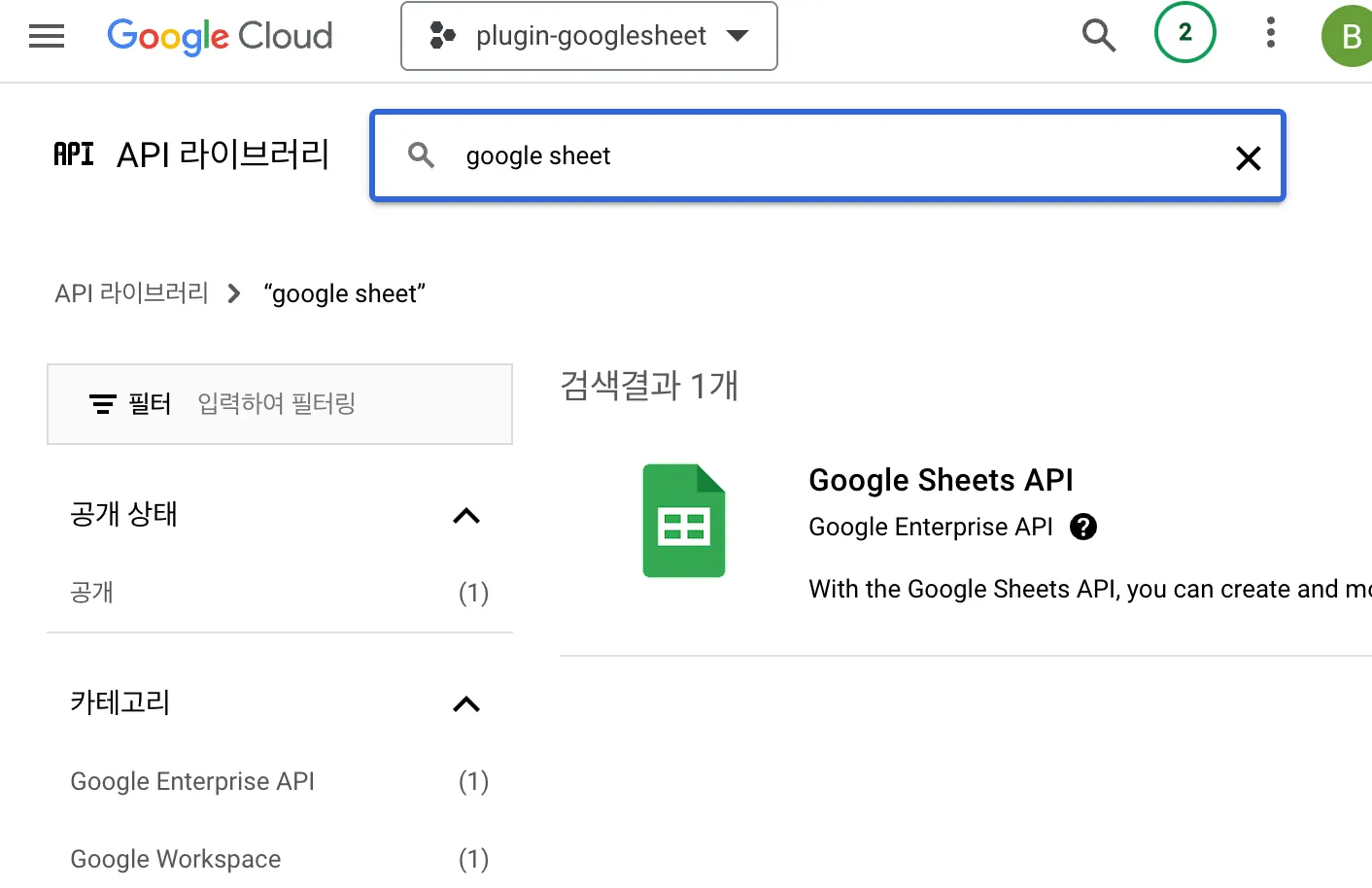Click the magnifier inside the library search box
Image resolution: width=1372 pixels, height=888 pixels.
tap(421, 155)
